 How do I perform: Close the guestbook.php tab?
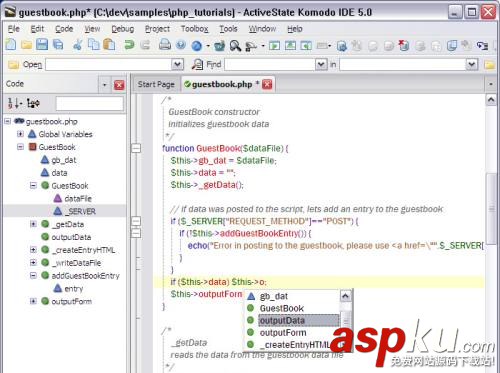pos(267,84)
